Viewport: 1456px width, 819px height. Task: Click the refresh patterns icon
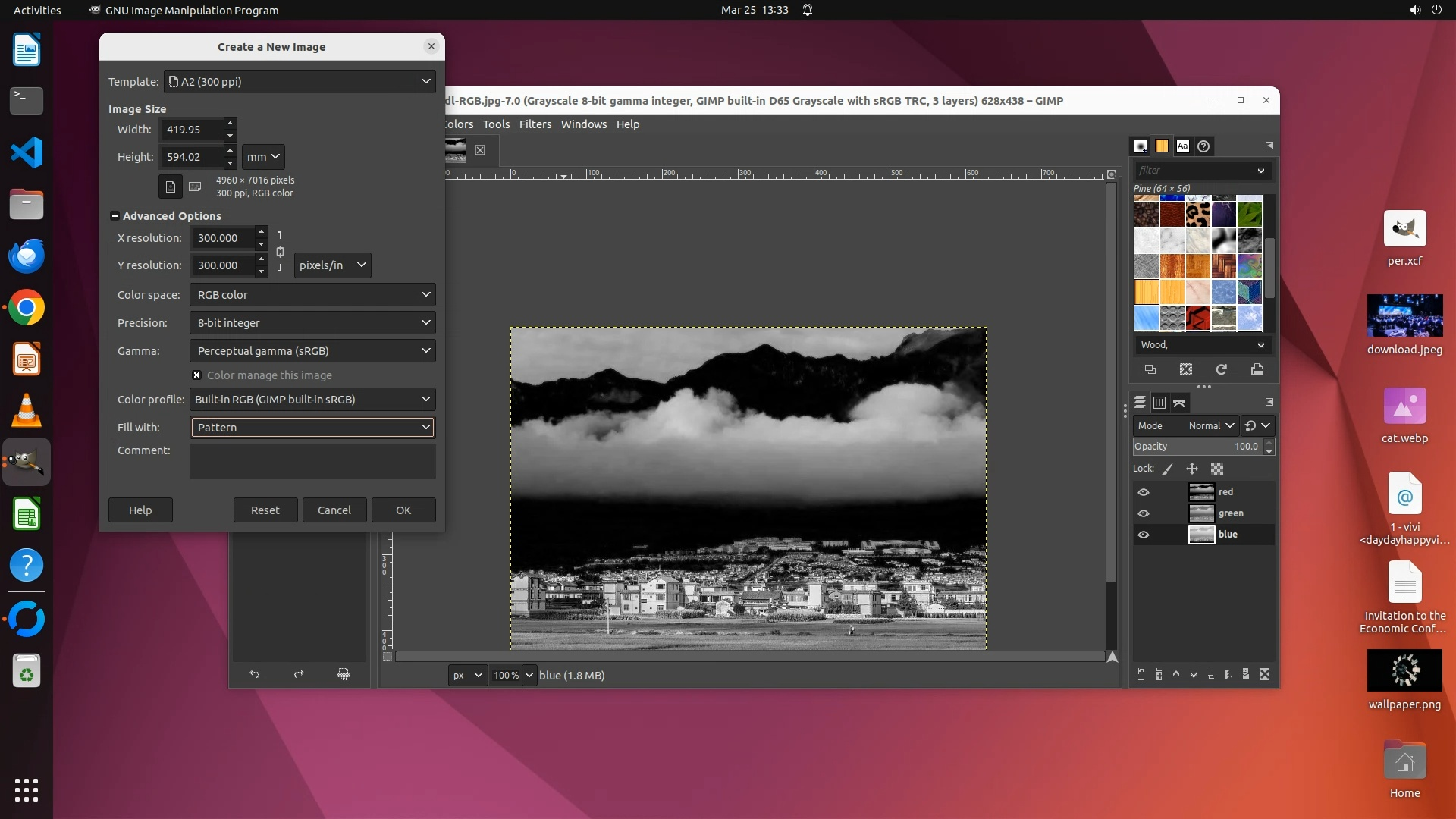1221,370
